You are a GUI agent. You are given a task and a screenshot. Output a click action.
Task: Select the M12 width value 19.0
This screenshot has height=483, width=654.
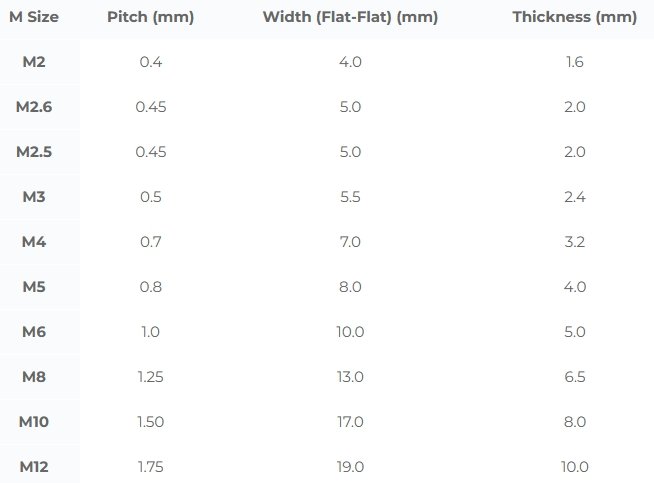(350, 467)
